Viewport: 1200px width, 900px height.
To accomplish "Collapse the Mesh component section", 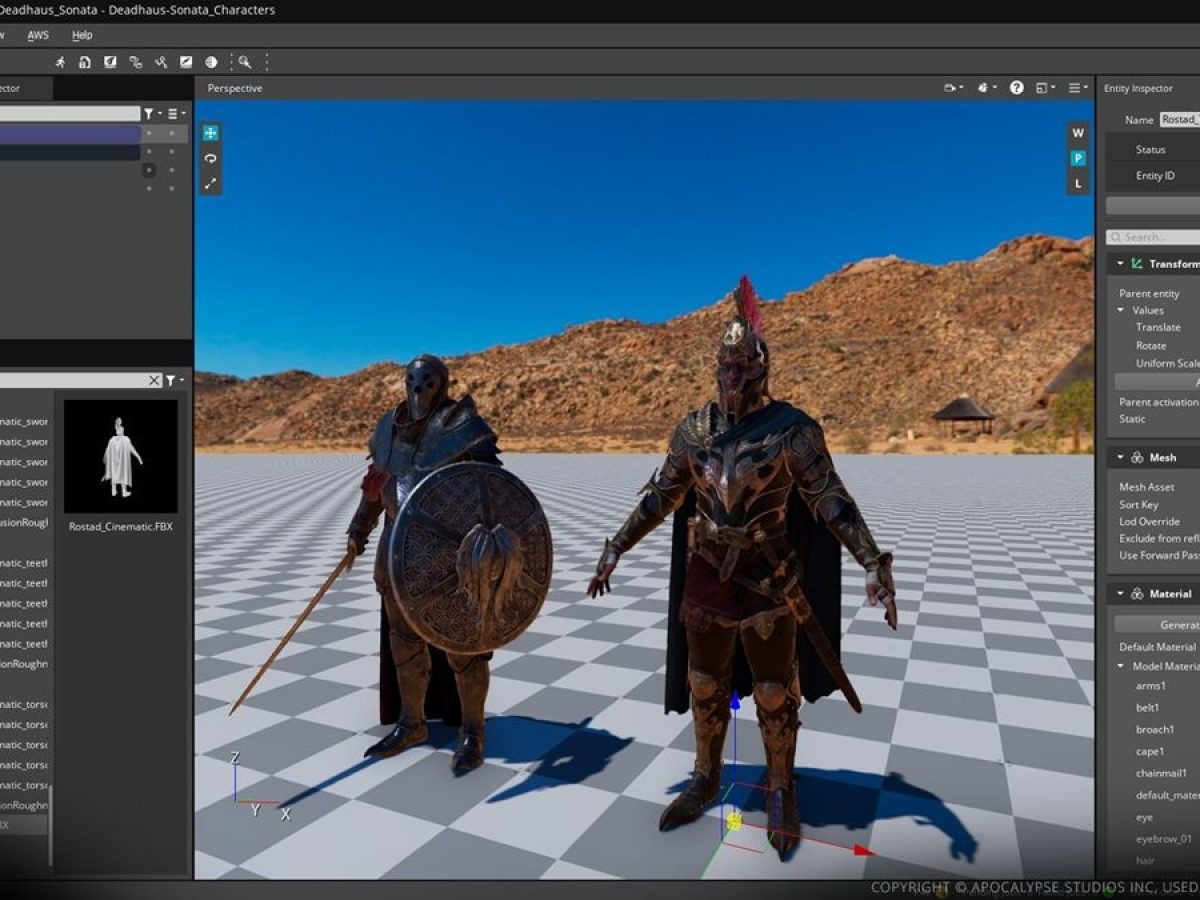I will pyautogui.click(x=1120, y=457).
